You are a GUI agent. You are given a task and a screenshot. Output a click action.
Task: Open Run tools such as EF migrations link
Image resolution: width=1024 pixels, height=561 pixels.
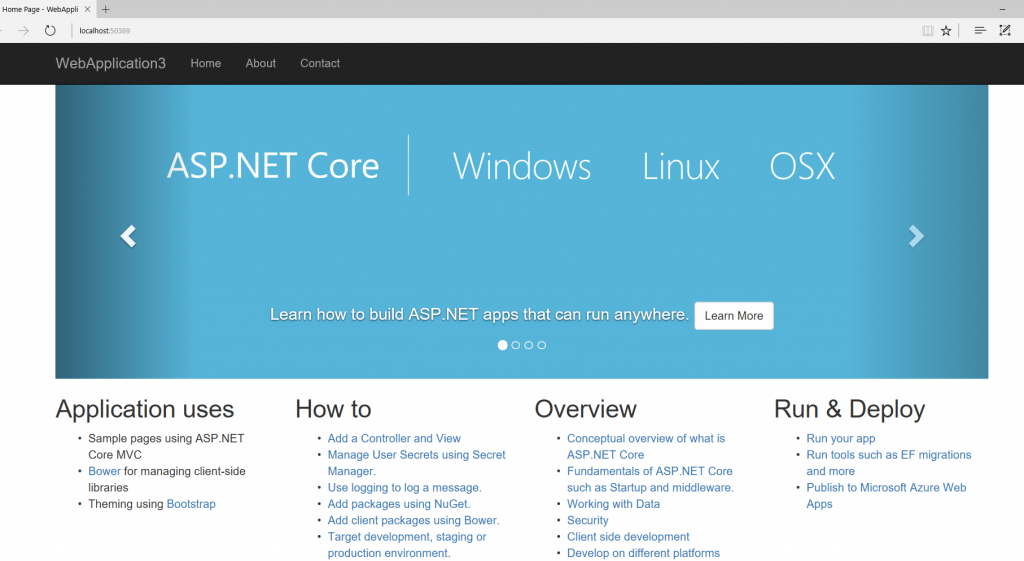pyautogui.click(x=888, y=462)
